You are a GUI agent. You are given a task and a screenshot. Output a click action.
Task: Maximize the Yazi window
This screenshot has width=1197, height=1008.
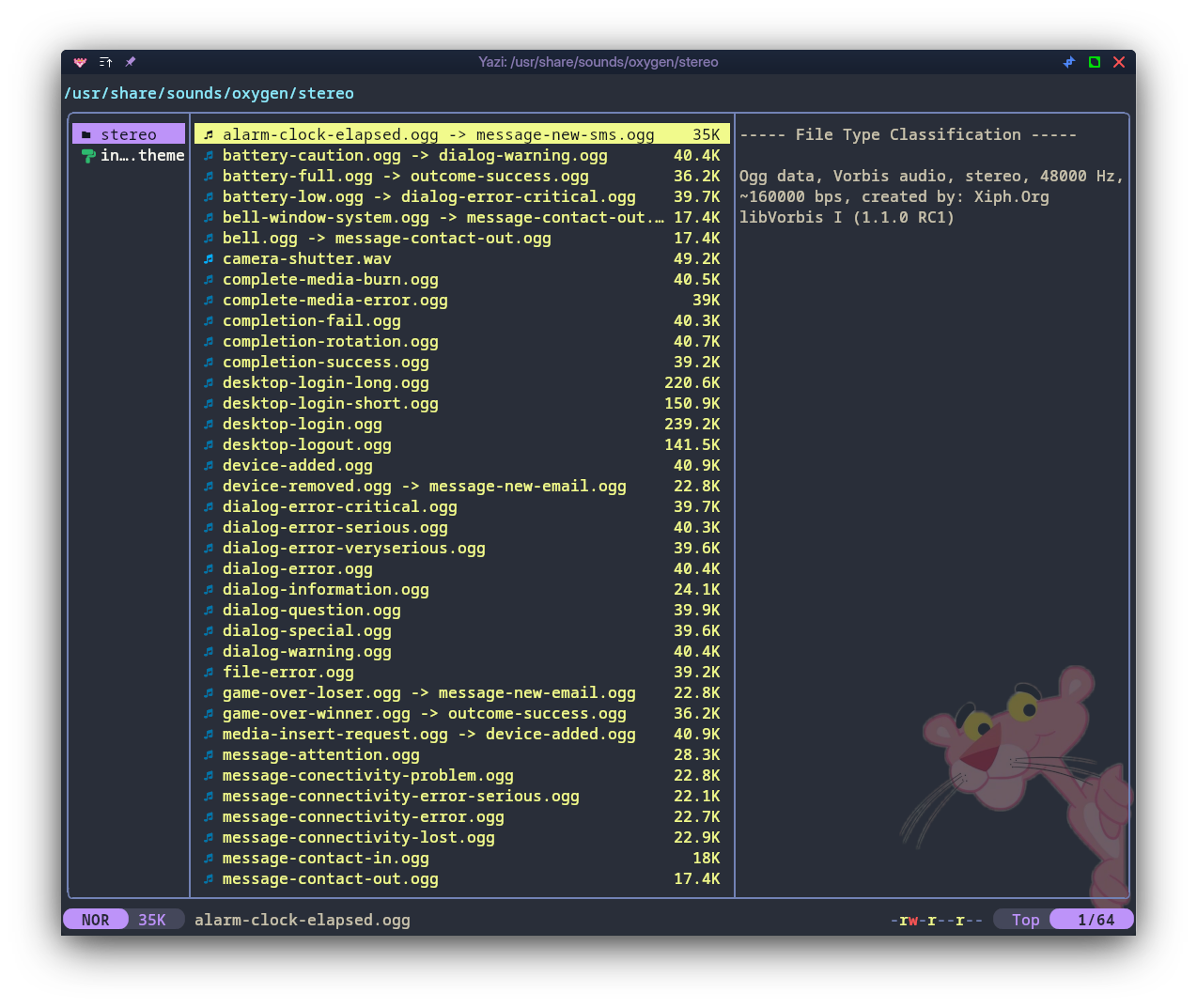(1095, 62)
